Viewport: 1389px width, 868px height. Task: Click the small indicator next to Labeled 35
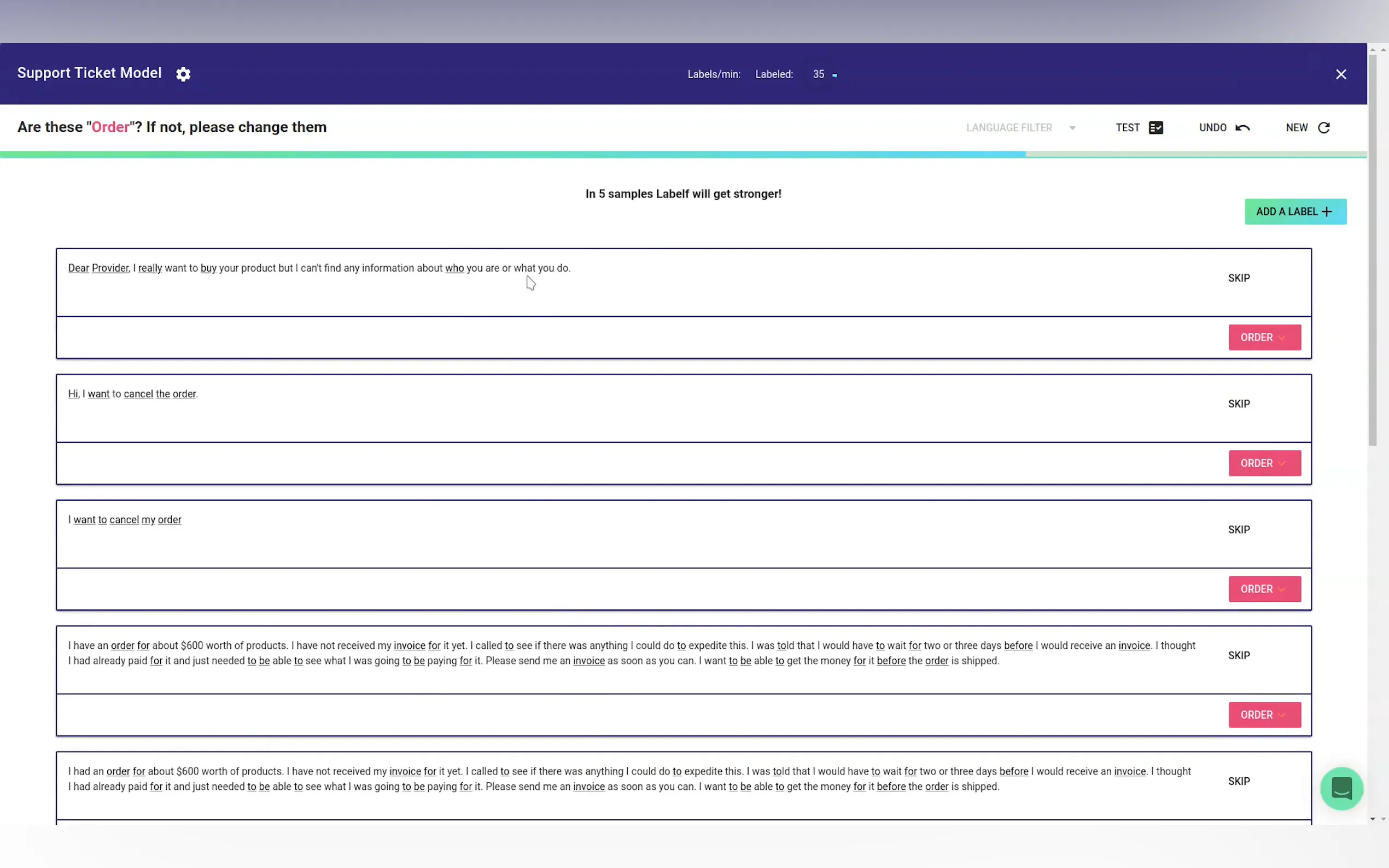(x=834, y=75)
